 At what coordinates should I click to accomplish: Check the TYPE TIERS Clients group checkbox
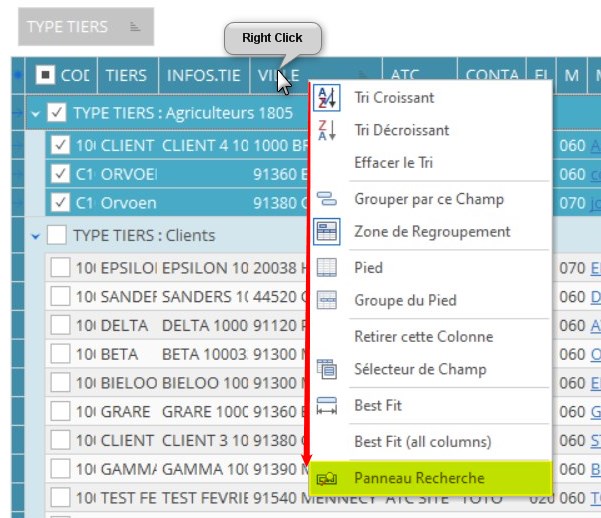(x=58, y=236)
